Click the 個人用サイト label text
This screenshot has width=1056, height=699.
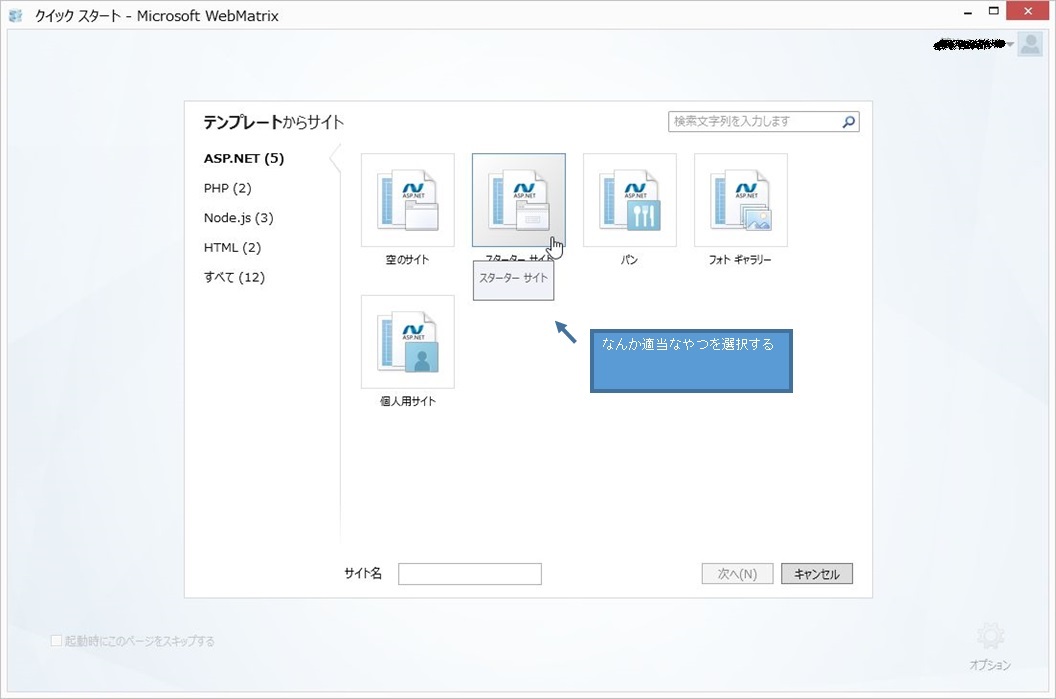tap(408, 401)
